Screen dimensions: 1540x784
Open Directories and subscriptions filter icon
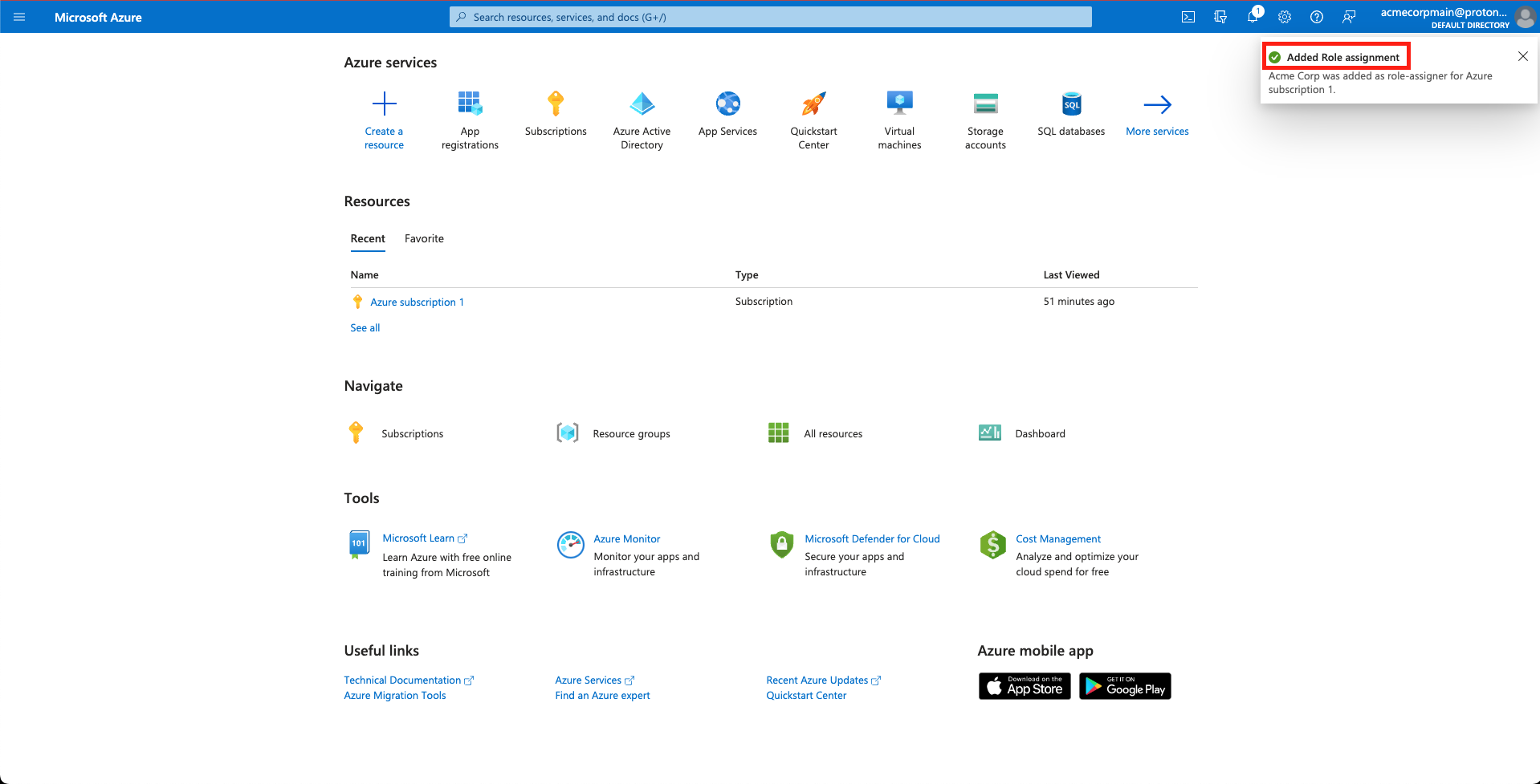pos(1220,17)
